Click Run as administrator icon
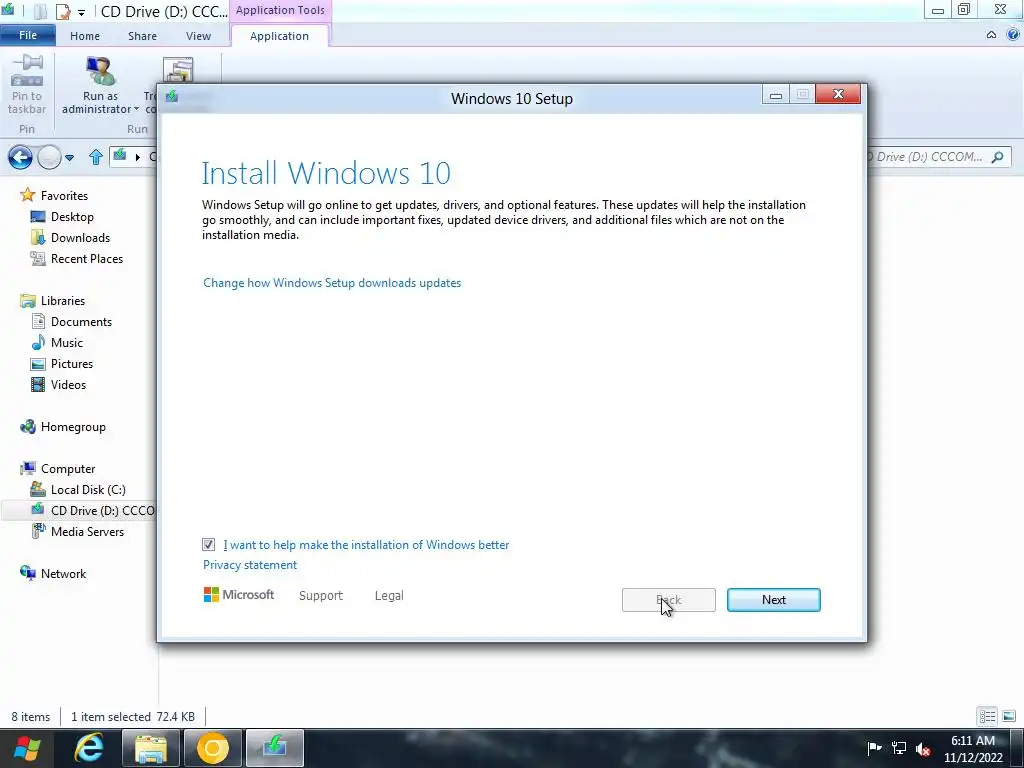The image size is (1024, 768). [100, 72]
